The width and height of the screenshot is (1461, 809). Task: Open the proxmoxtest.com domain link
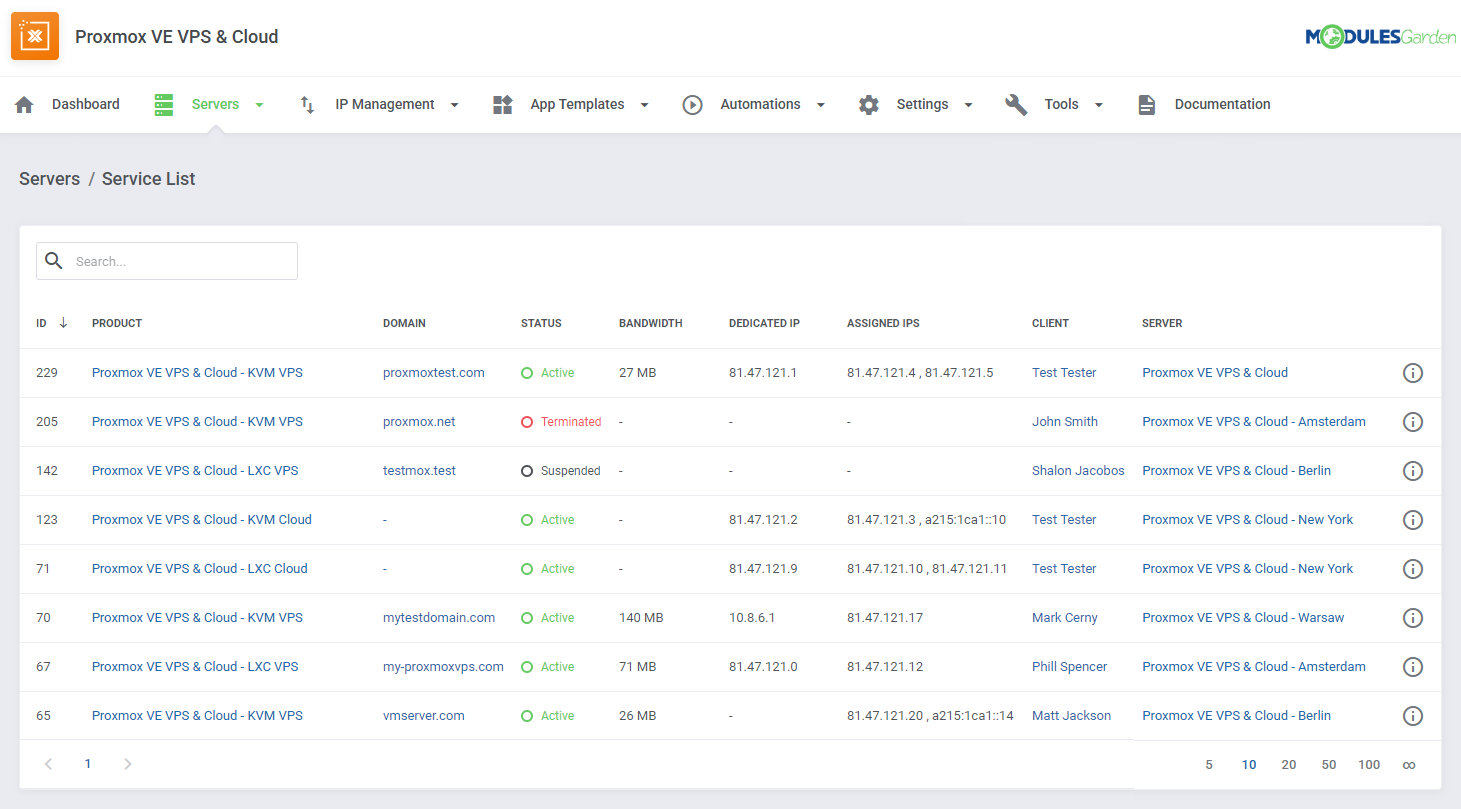[433, 373]
